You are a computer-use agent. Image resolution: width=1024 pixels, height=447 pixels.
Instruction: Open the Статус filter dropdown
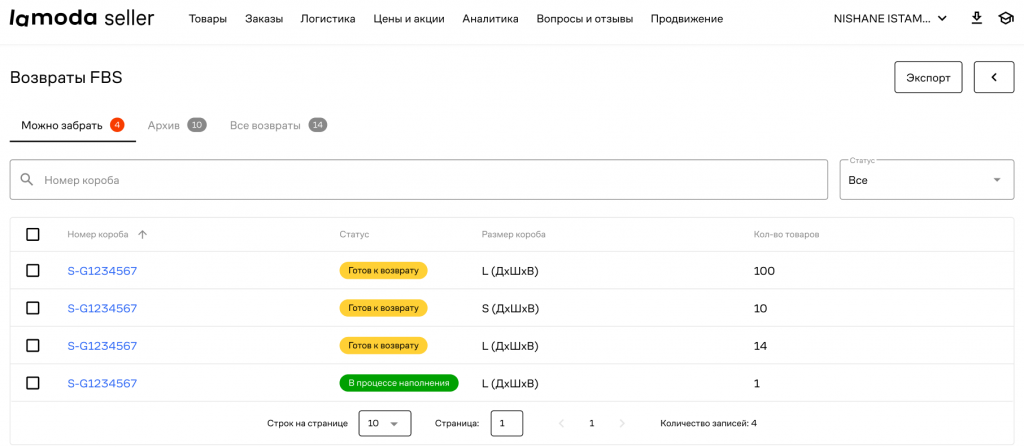point(926,180)
